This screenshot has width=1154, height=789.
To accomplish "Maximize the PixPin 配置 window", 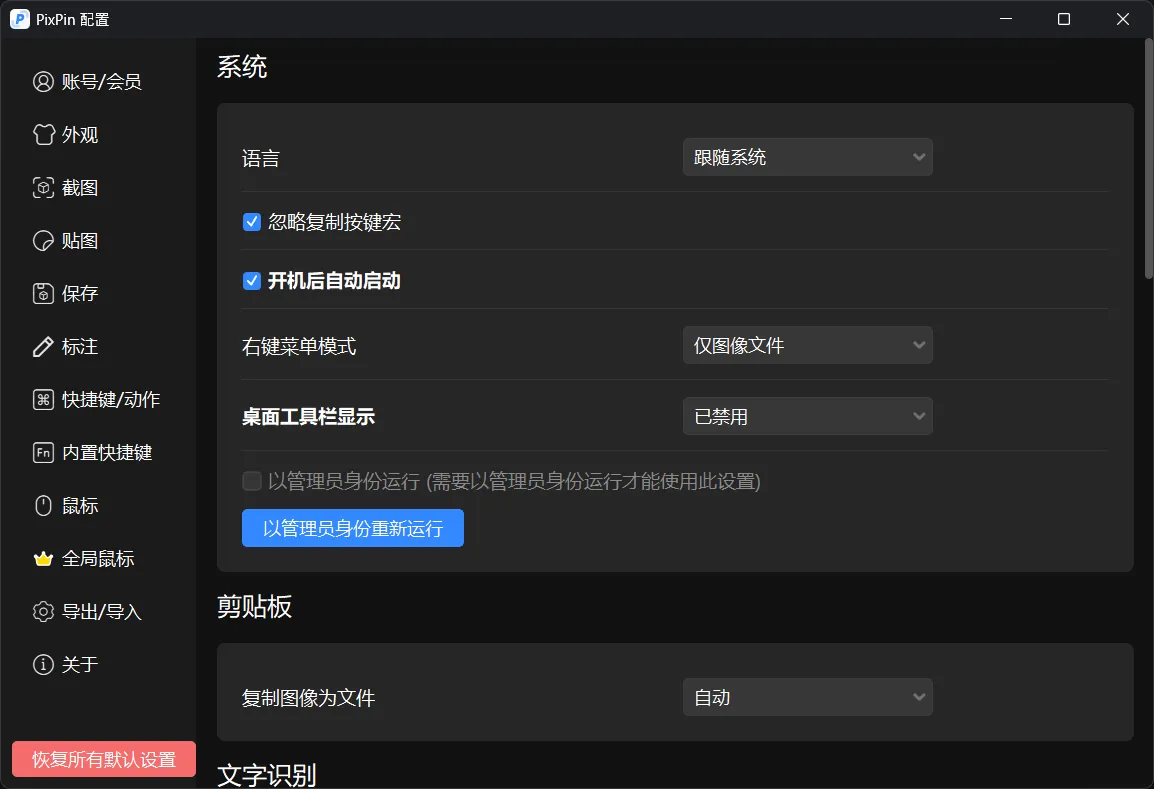I will coord(1063,19).
